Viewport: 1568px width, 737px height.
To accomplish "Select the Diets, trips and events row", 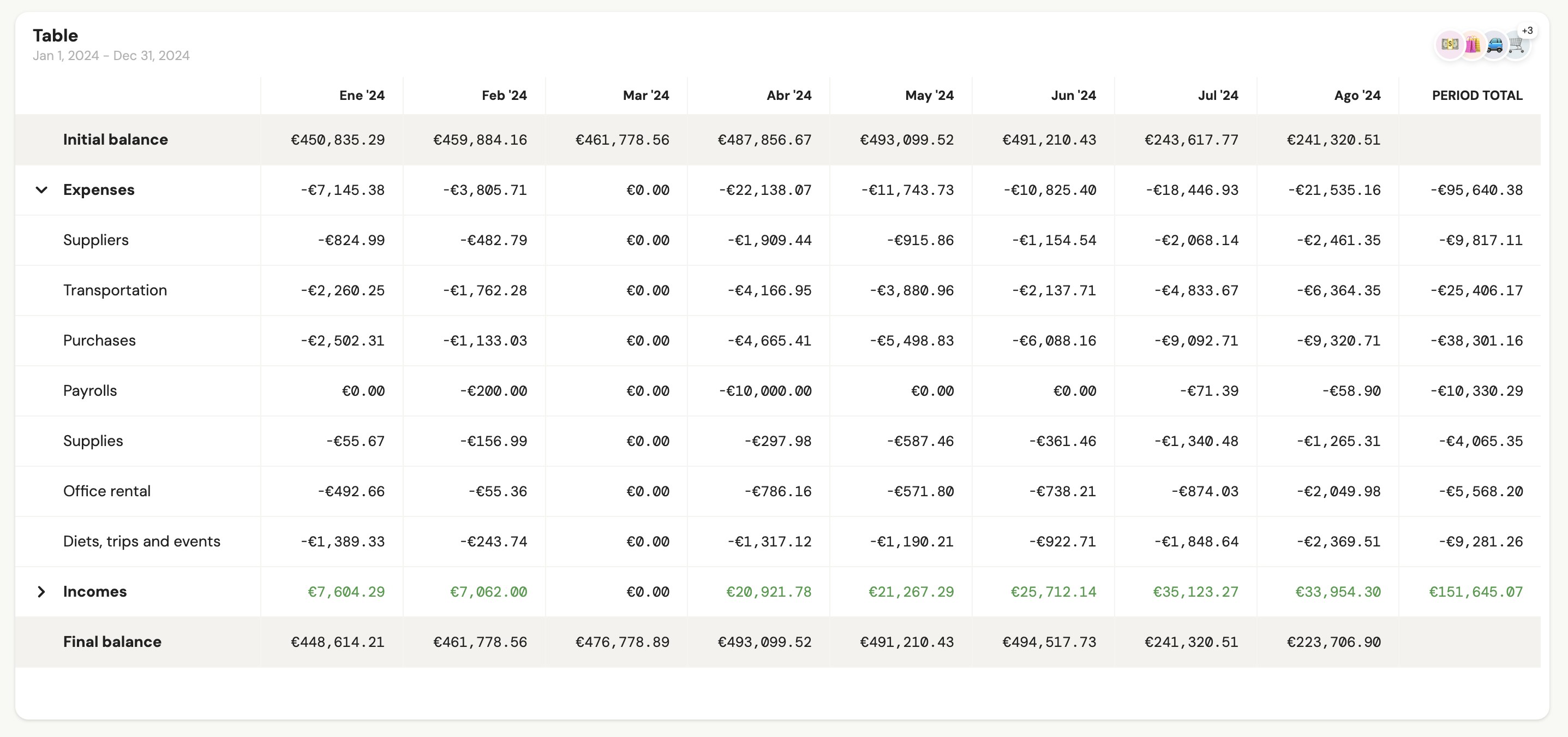I will click(142, 542).
